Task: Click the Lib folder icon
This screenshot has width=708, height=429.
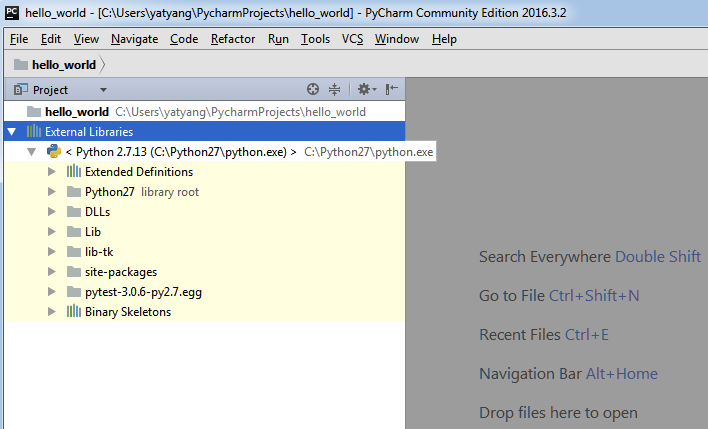Action: (74, 232)
